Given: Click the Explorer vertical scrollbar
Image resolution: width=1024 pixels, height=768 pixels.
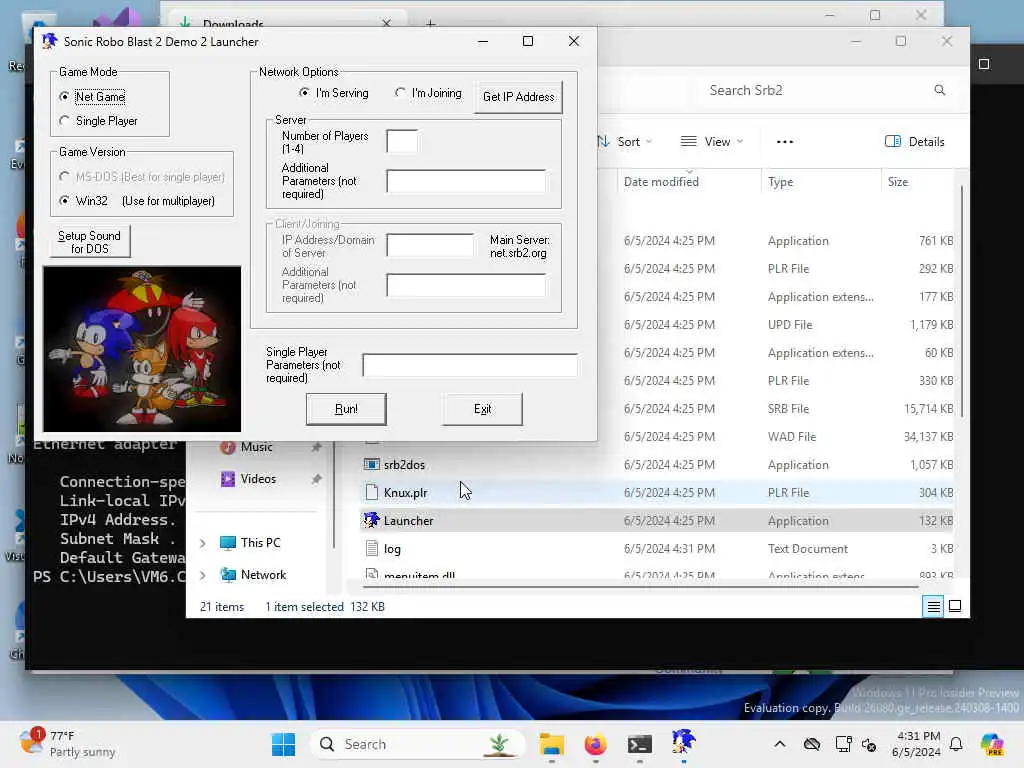Looking at the screenshot, I should coord(962,300).
